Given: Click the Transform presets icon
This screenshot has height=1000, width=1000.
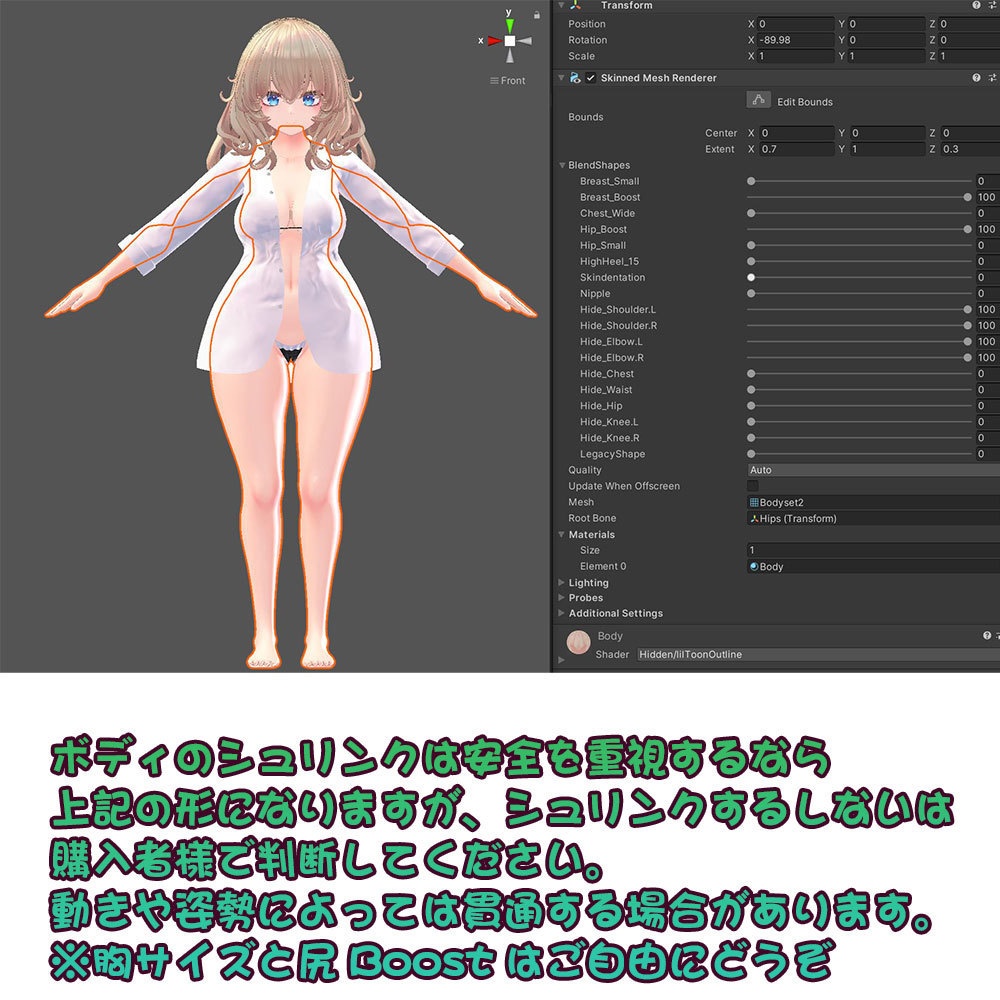Looking at the screenshot, I should (x=991, y=6).
